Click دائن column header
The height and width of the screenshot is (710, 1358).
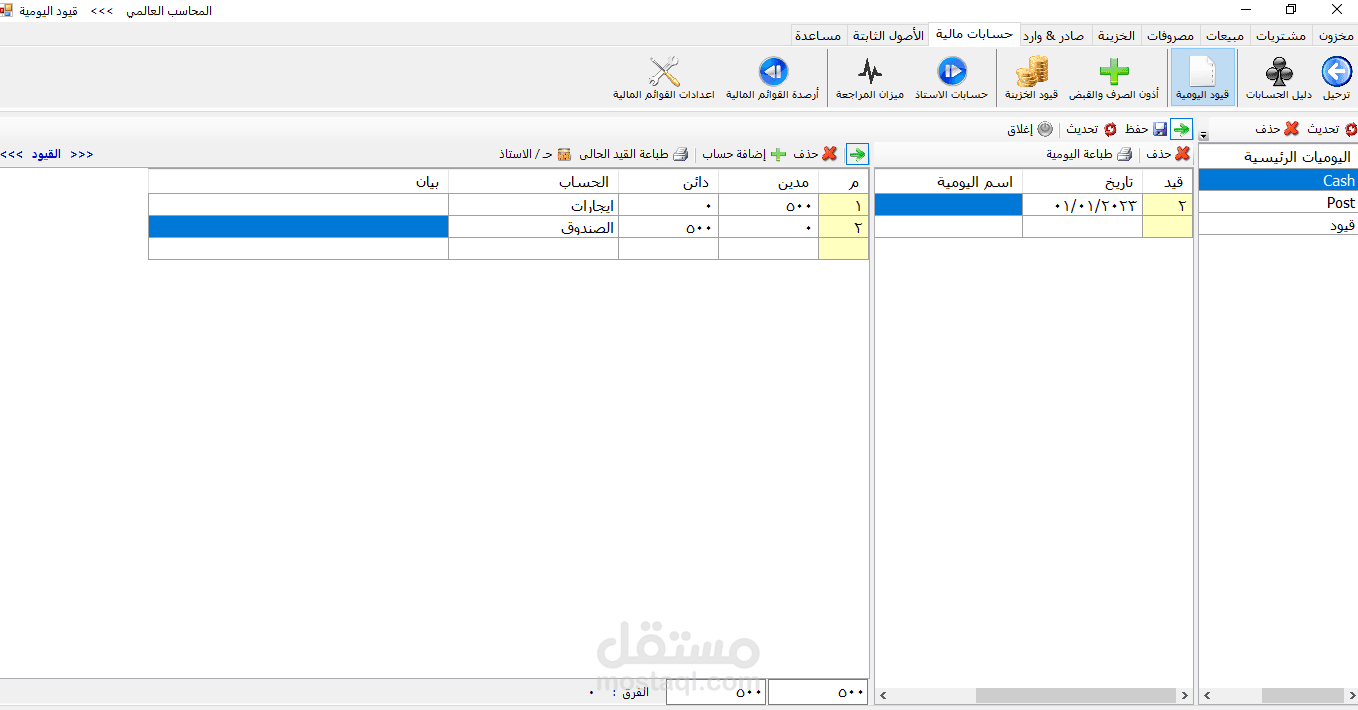point(669,182)
